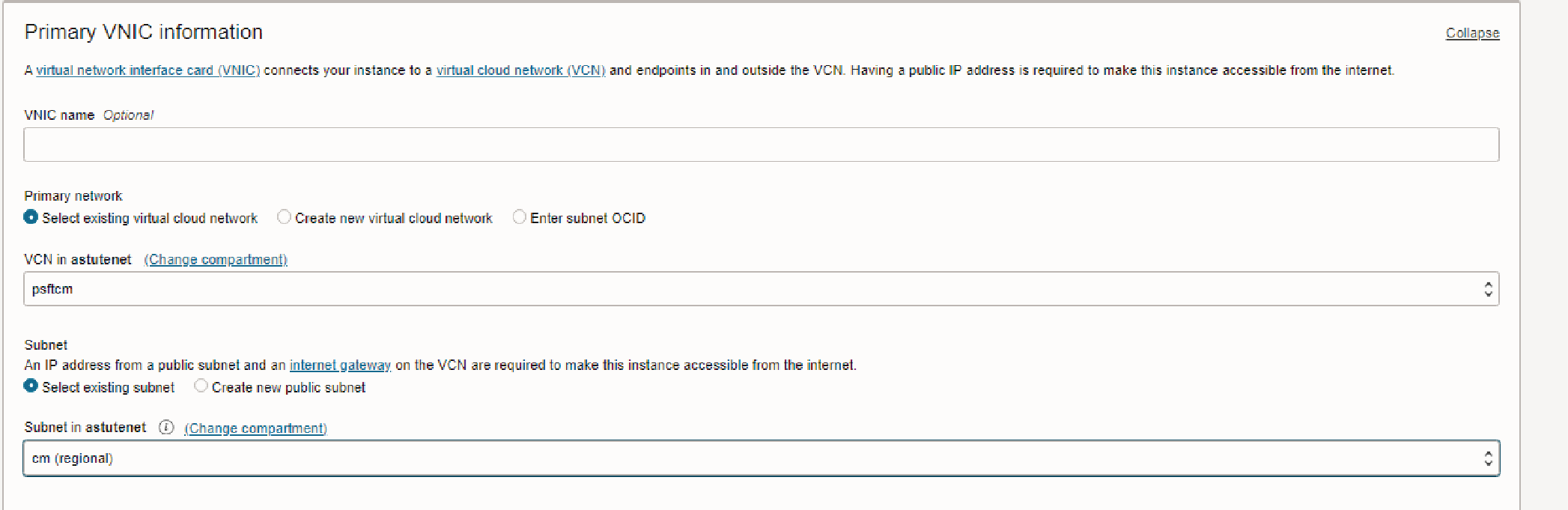Click inside the VNIC name text field

[x=749, y=144]
